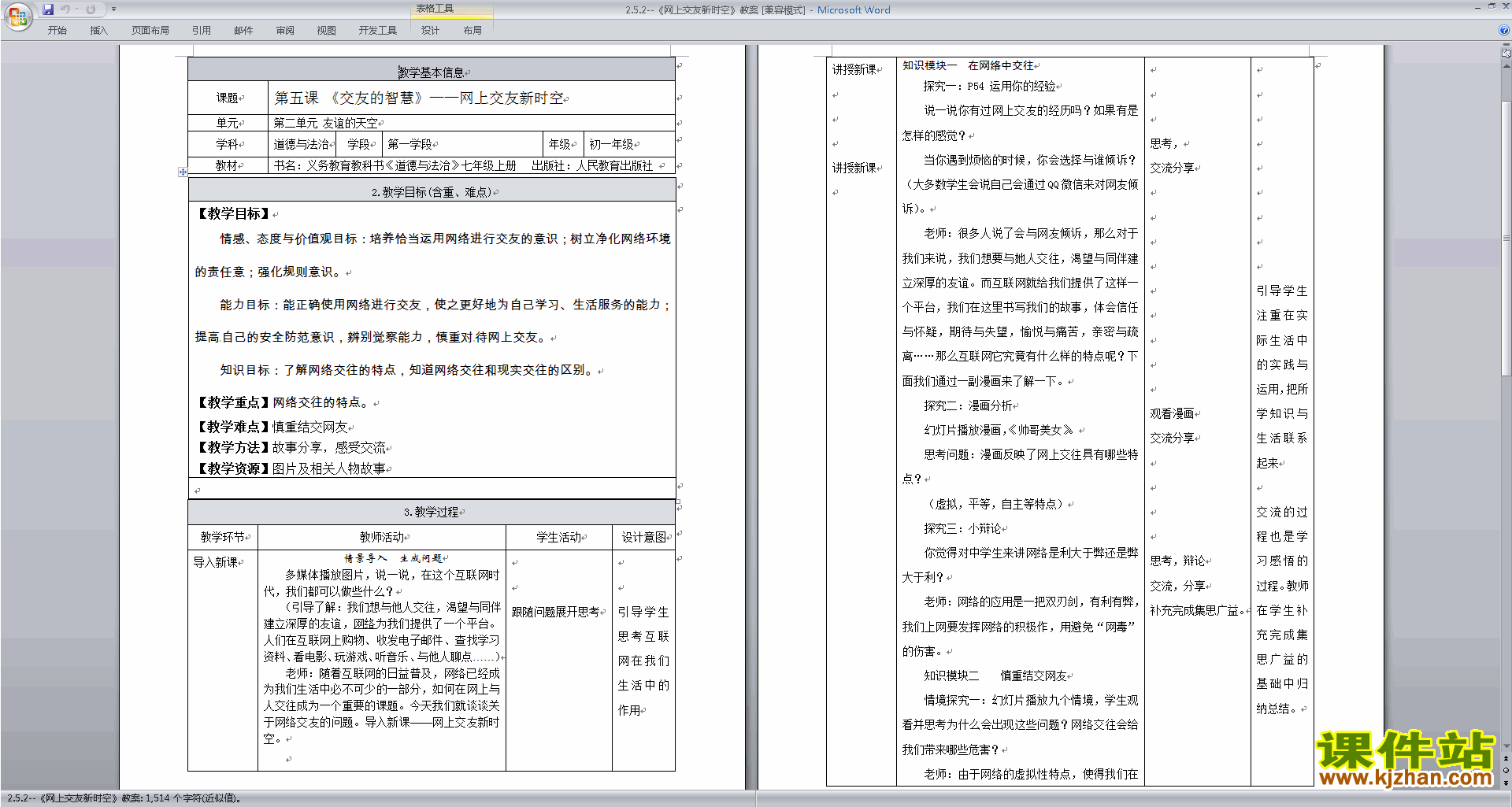The image size is (1512, 807).
Task: Open the 开发工具 ribbon tab
Action: [378, 31]
